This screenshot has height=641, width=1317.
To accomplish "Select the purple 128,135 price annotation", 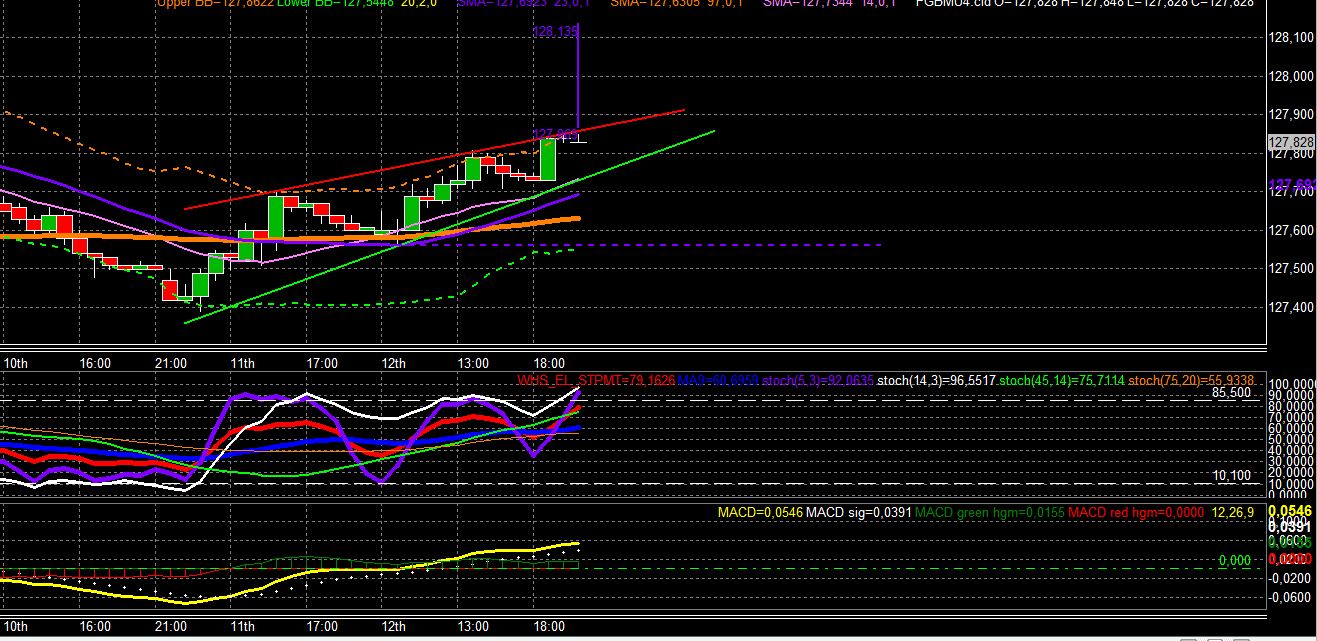I will [x=555, y=32].
